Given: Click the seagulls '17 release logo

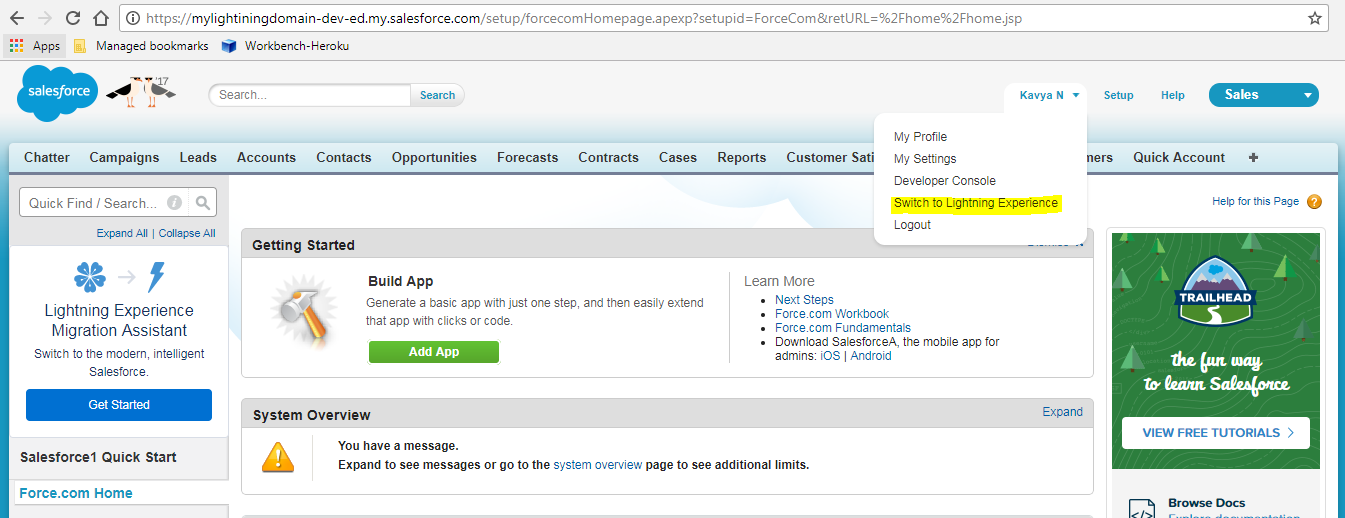Looking at the screenshot, I should (142, 91).
